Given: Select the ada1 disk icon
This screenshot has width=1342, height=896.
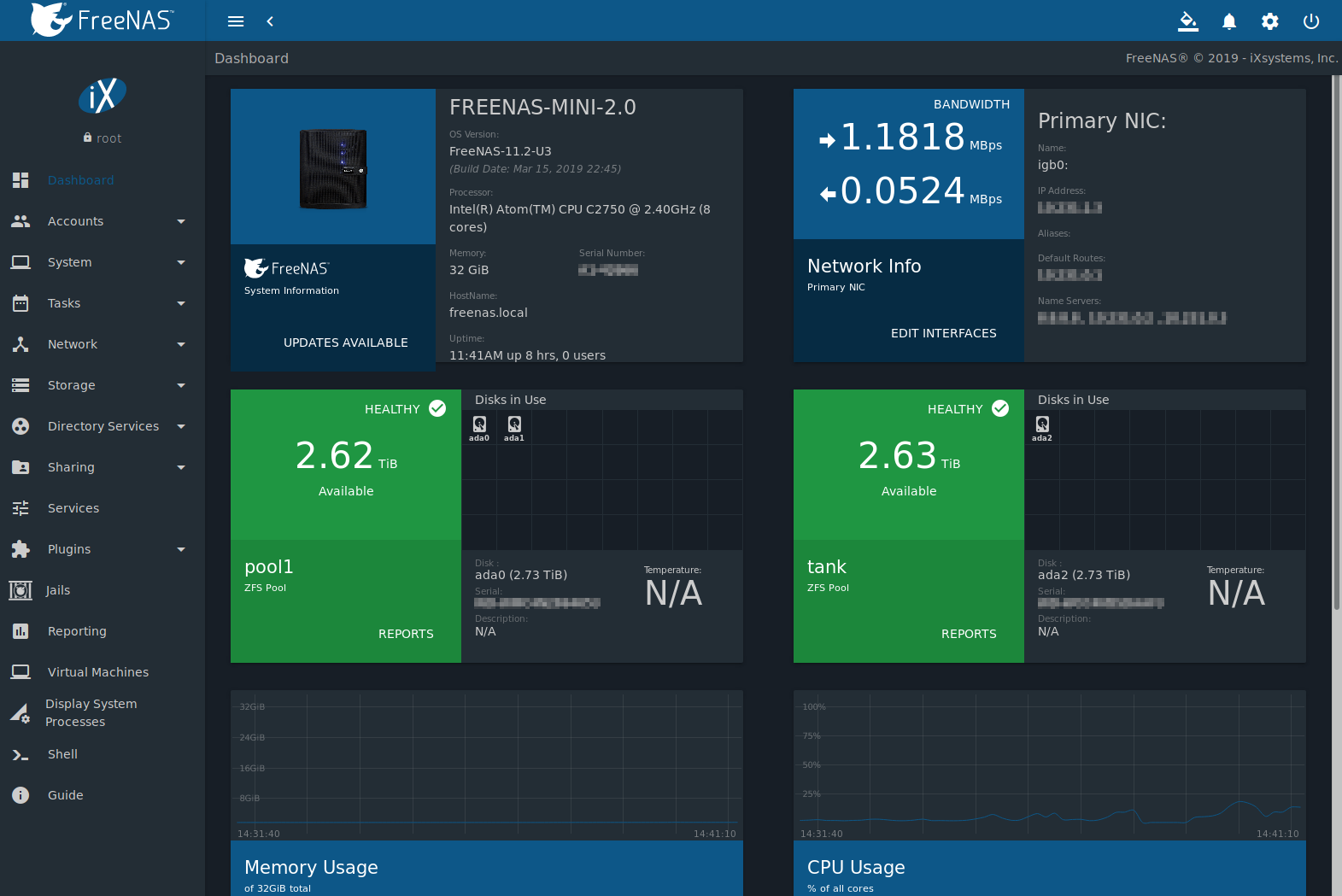Looking at the screenshot, I should [514, 428].
